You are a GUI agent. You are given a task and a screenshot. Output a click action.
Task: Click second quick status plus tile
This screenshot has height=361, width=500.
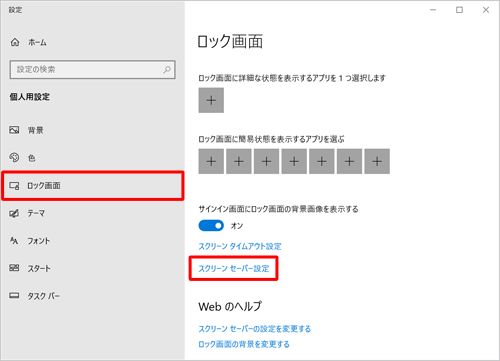click(x=239, y=161)
